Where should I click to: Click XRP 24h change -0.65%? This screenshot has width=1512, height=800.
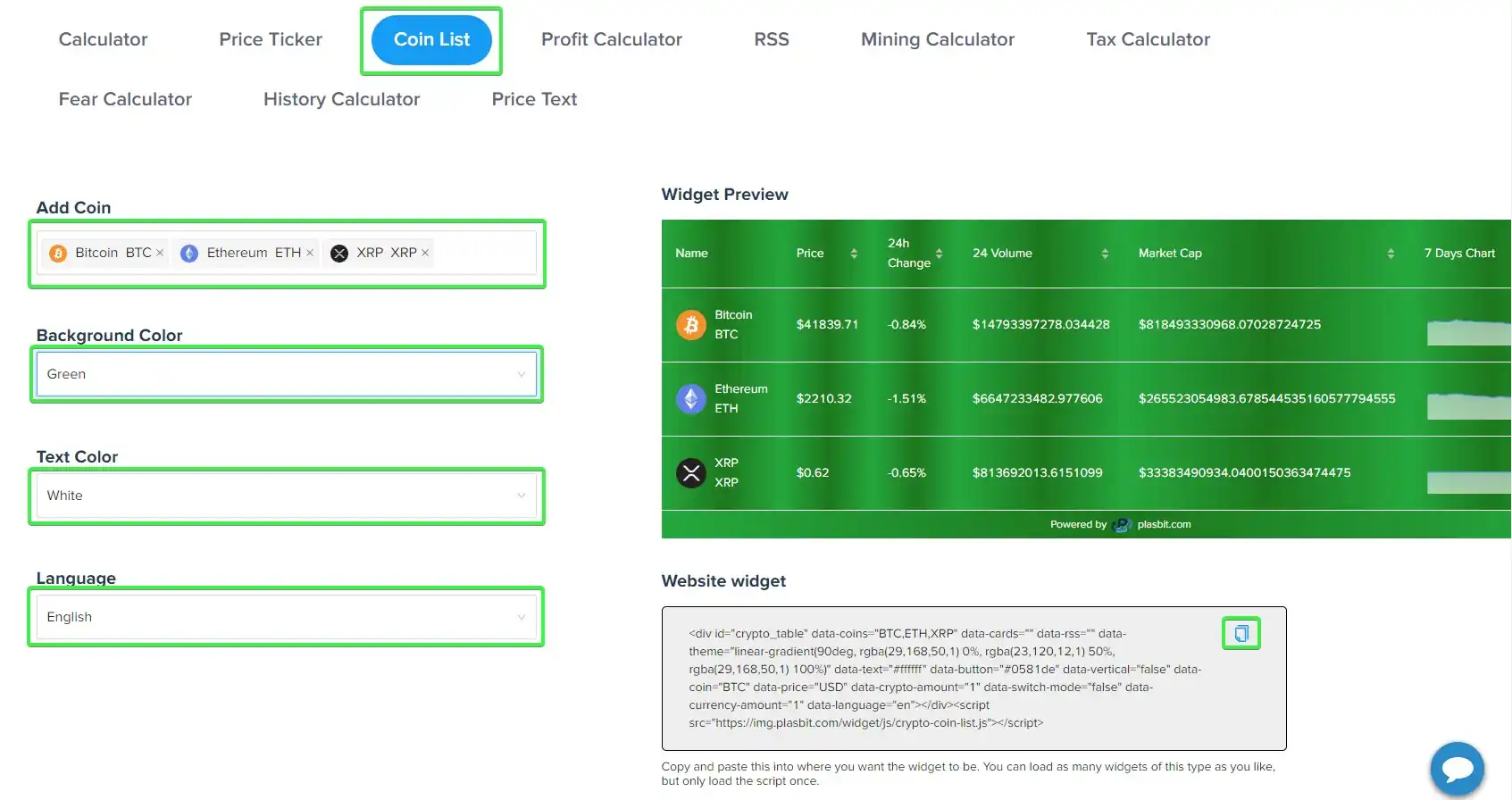click(x=906, y=473)
